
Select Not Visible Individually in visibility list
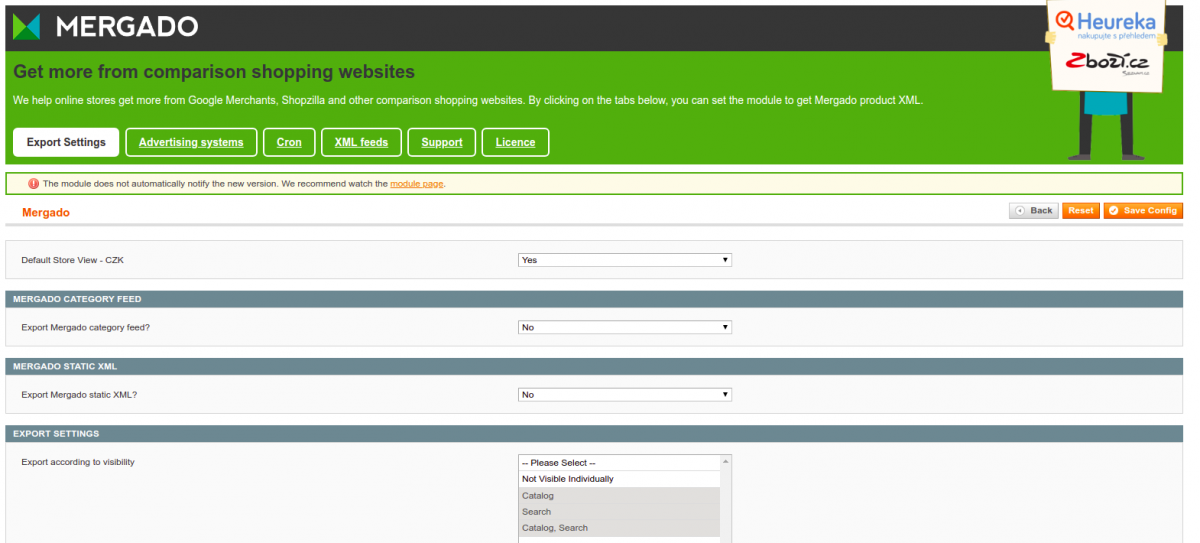[568, 479]
